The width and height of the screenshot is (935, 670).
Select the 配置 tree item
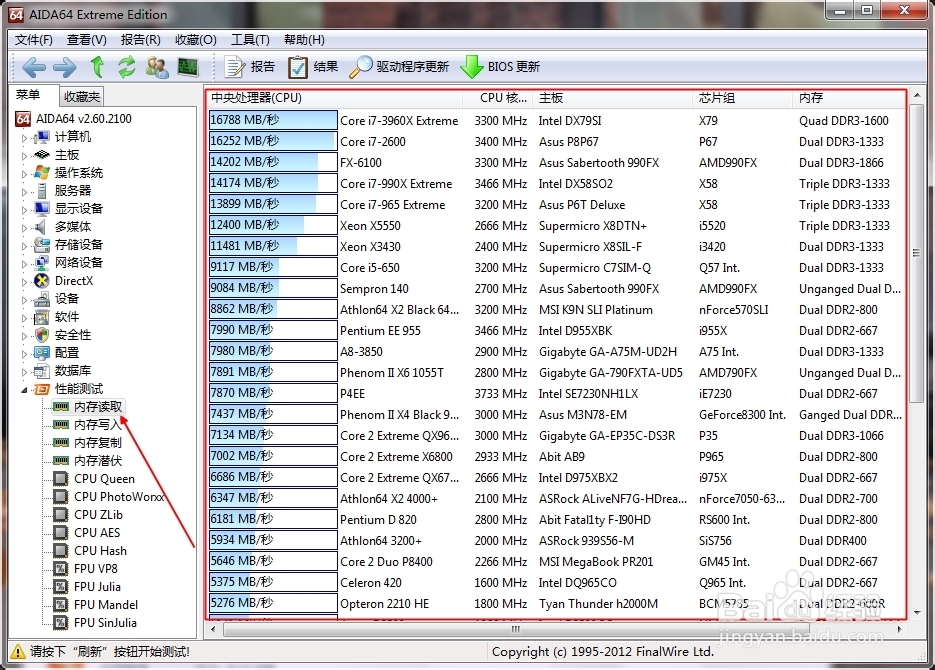tap(67, 353)
